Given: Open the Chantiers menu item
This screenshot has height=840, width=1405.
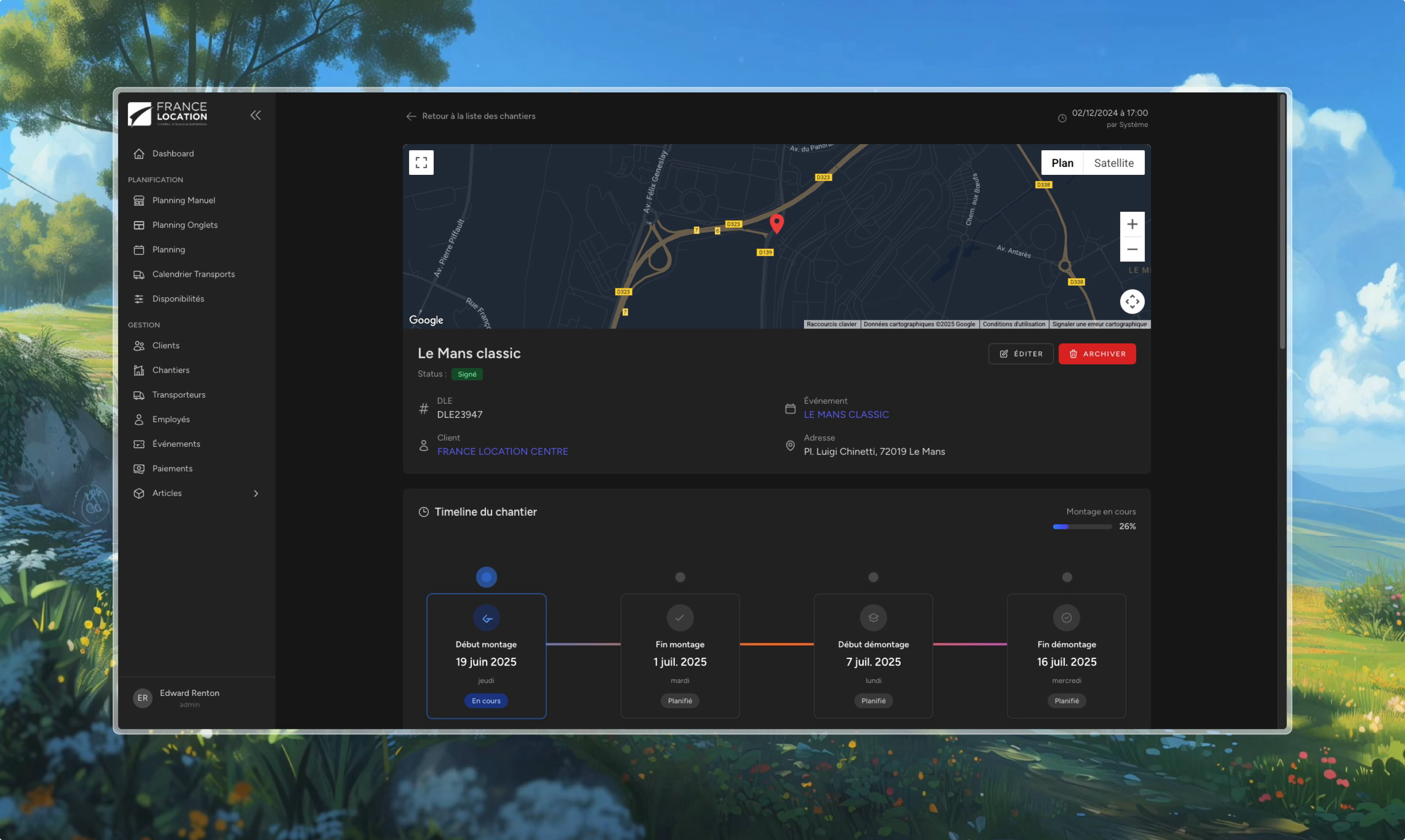Looking at the screenshot, I should click(x=170, y=370).
